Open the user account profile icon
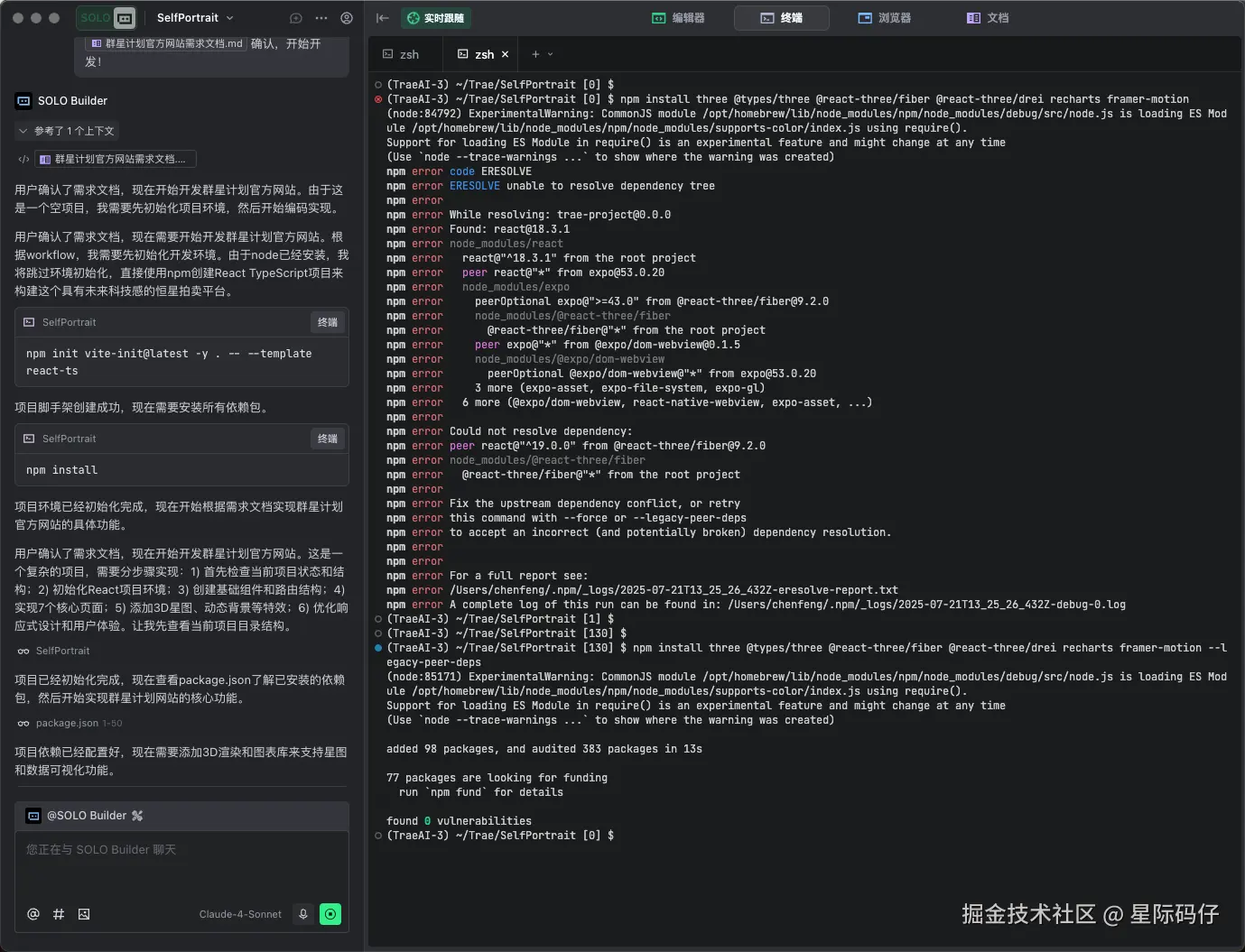Image resolution: width=1245 pixels, height=952 pixels. point(347,18)
